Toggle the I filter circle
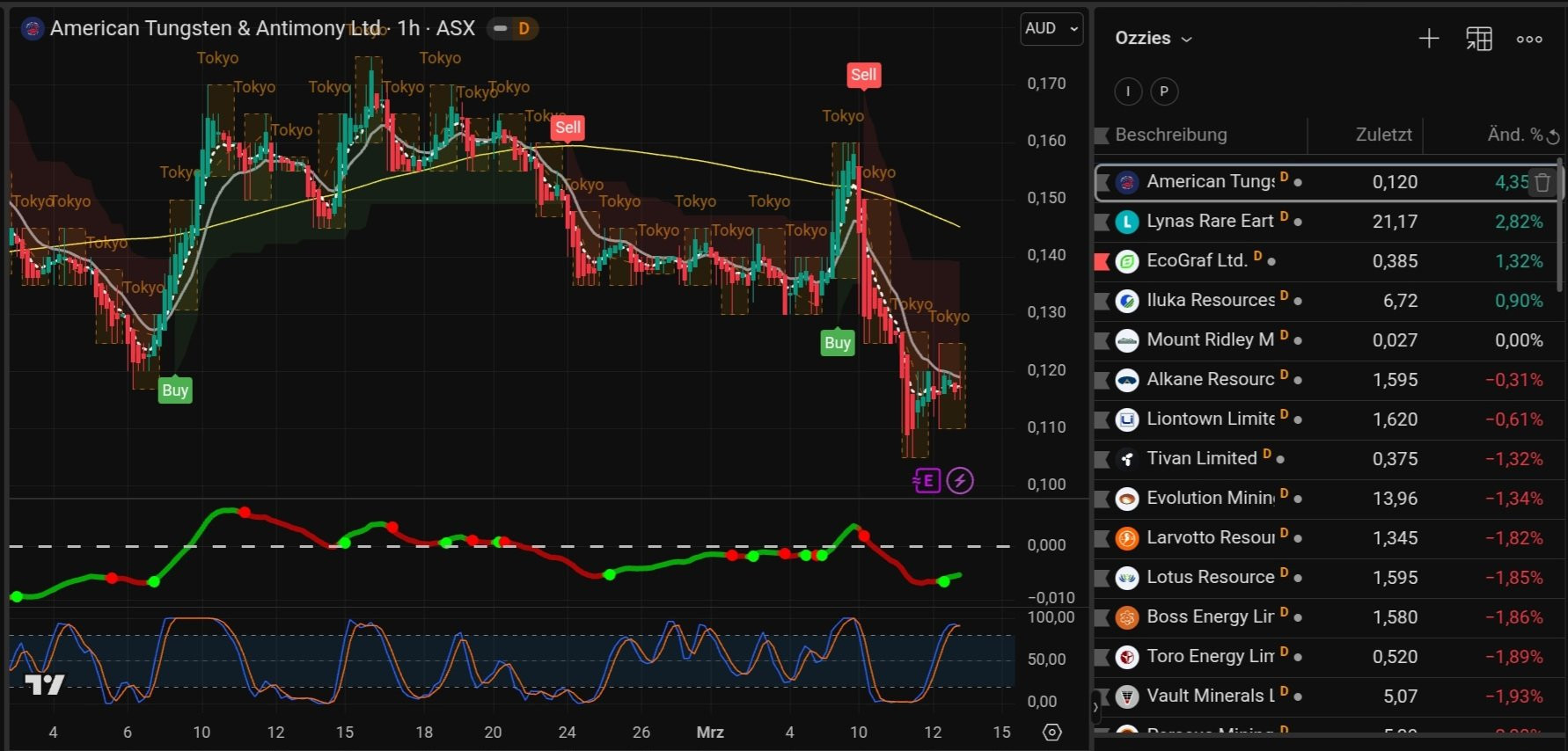 click(x=1128, y=91)
